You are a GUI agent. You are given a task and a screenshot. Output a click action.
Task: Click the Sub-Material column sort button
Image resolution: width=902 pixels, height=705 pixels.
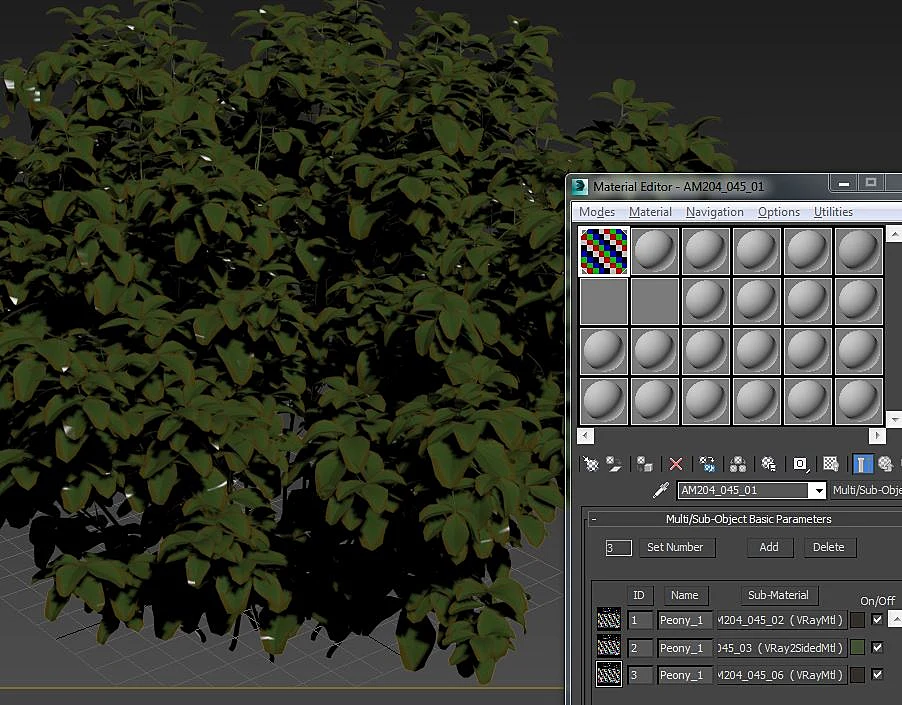(778, 595)
